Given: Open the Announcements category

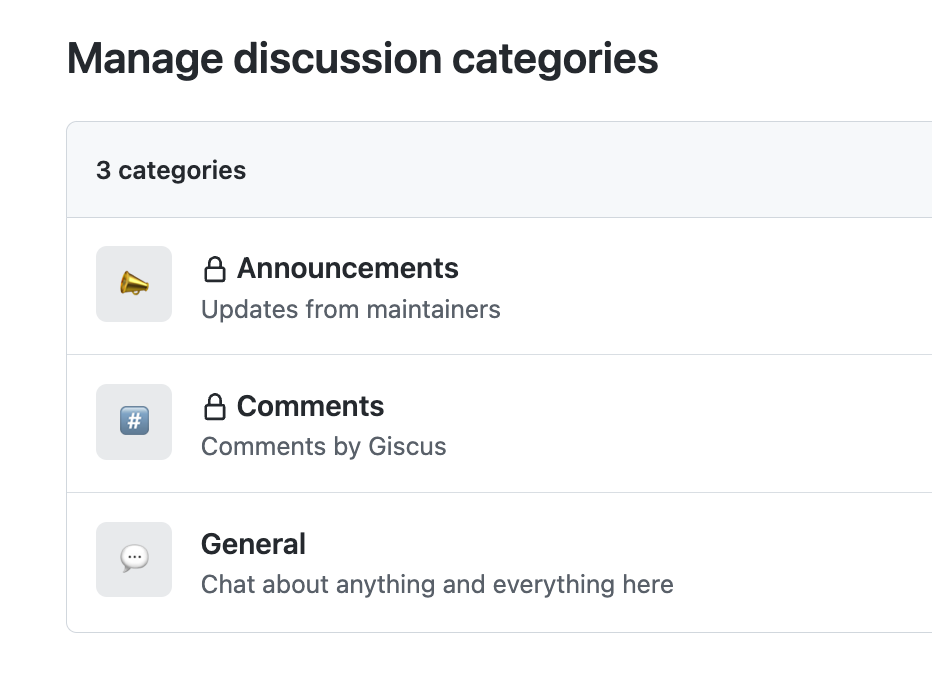Looking at the screenshot, I should (347, 268).
